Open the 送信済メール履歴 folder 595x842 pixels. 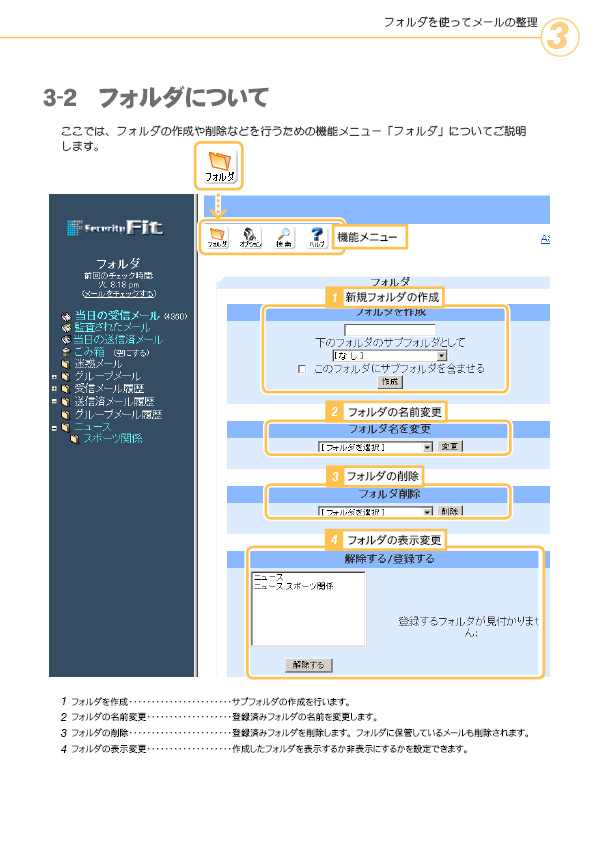point(114,401)
